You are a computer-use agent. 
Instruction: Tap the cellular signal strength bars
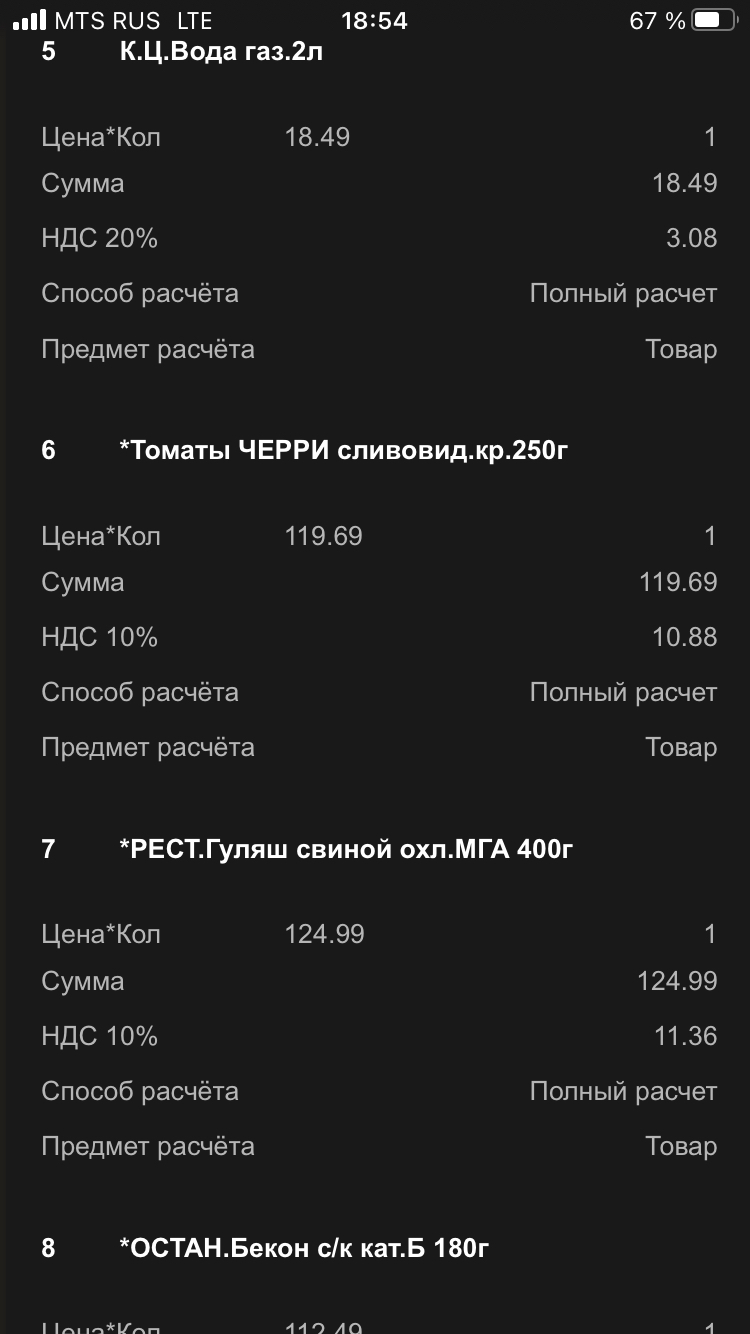tap(30, 20)
